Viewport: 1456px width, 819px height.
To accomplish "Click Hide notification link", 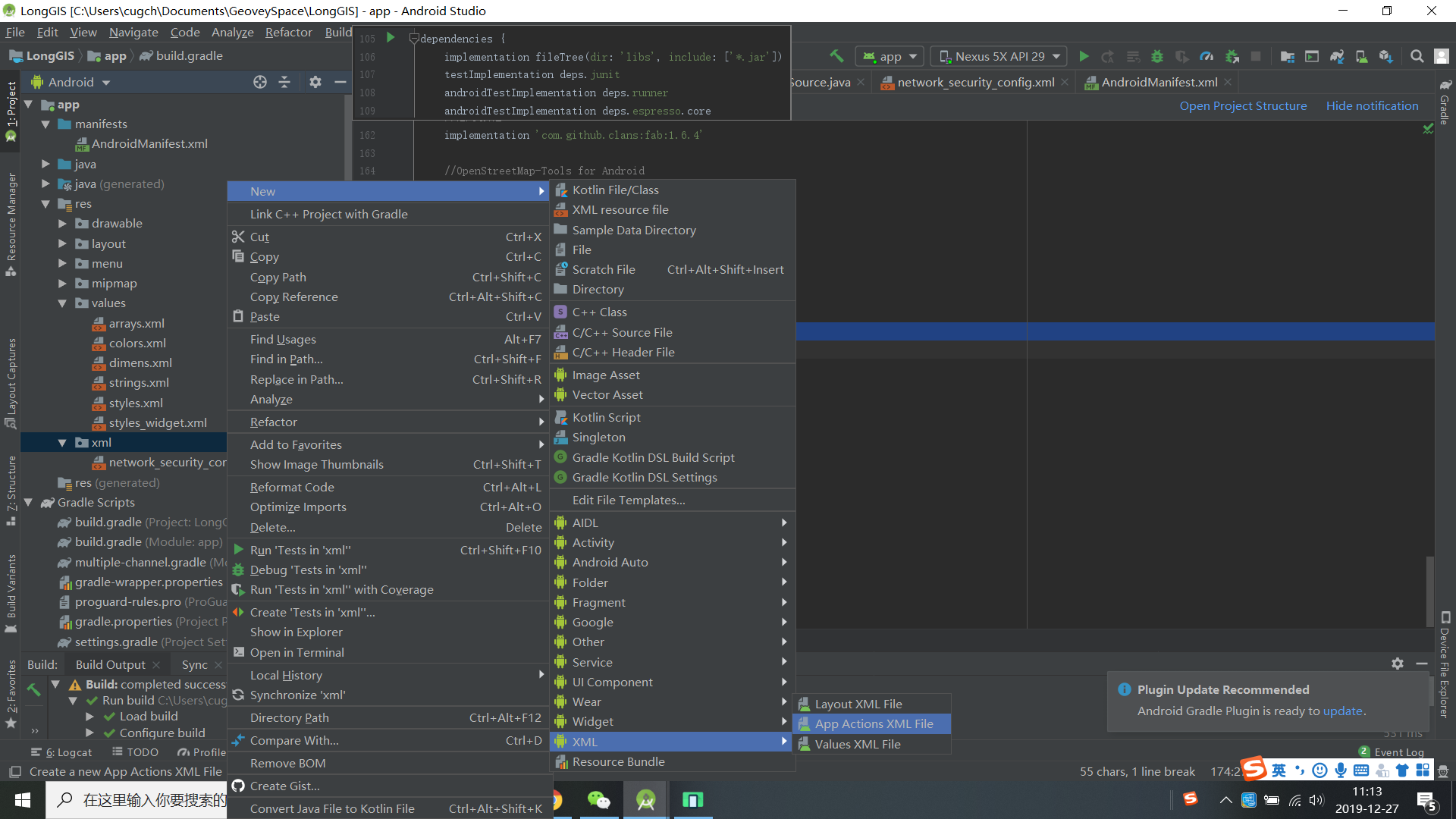I will click(1372, 106).
